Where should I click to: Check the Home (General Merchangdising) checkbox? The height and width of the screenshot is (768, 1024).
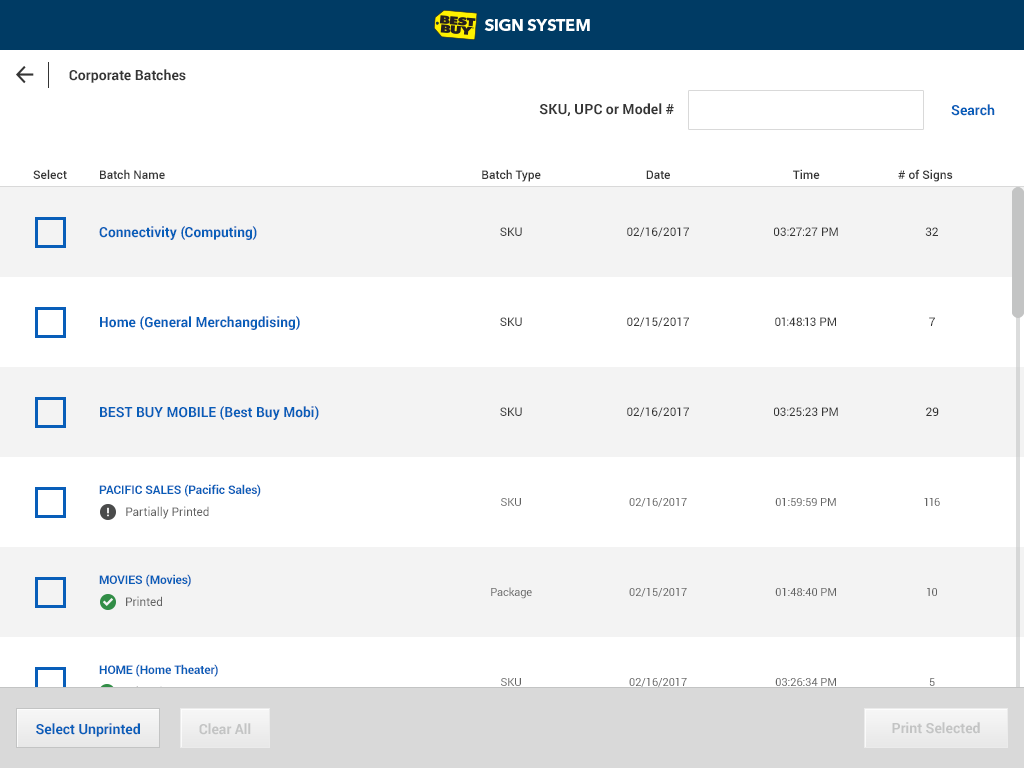(50, 323)
